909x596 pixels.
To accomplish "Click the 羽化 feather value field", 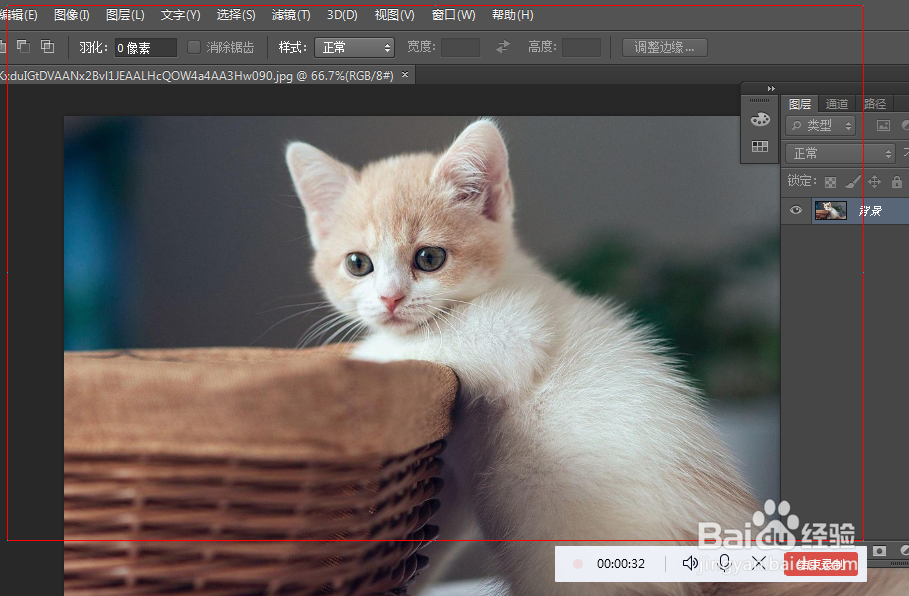I will pos(145,48).
